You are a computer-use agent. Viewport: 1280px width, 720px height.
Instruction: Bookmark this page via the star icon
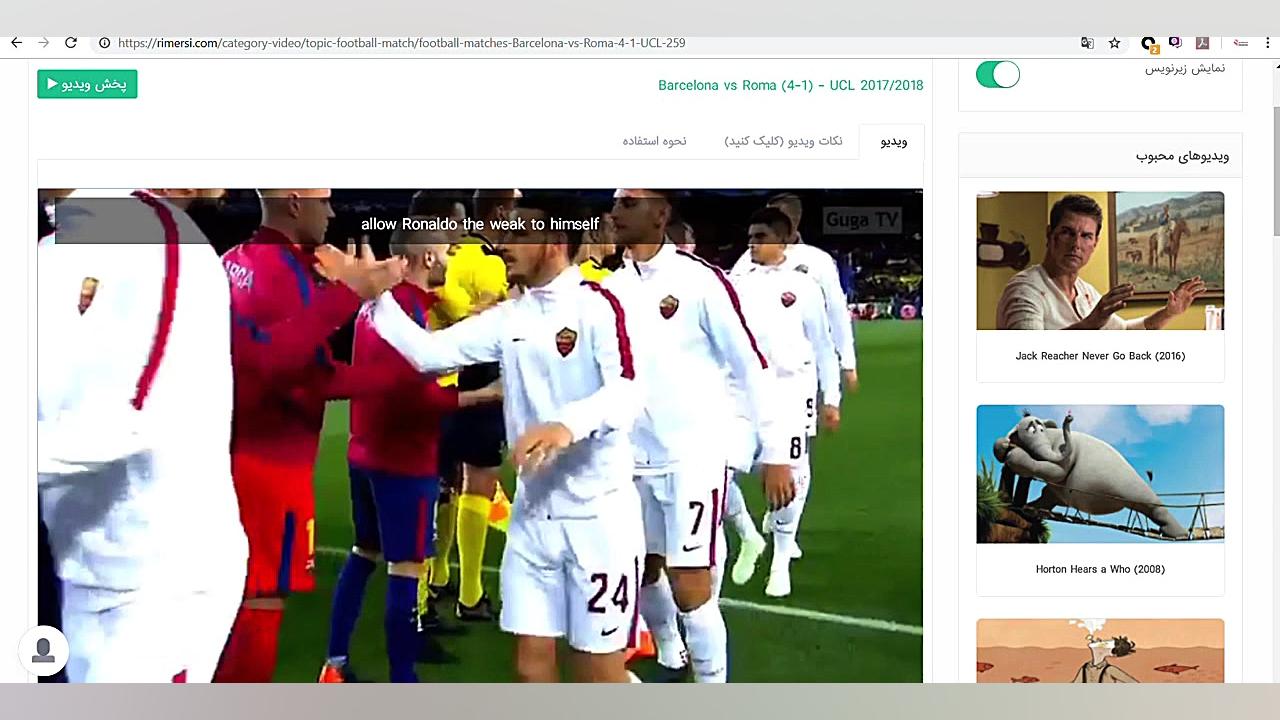pos(1114,43)
